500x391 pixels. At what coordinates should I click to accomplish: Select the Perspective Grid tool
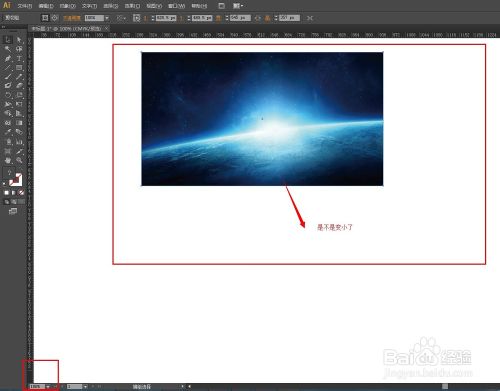click(19, 114)
